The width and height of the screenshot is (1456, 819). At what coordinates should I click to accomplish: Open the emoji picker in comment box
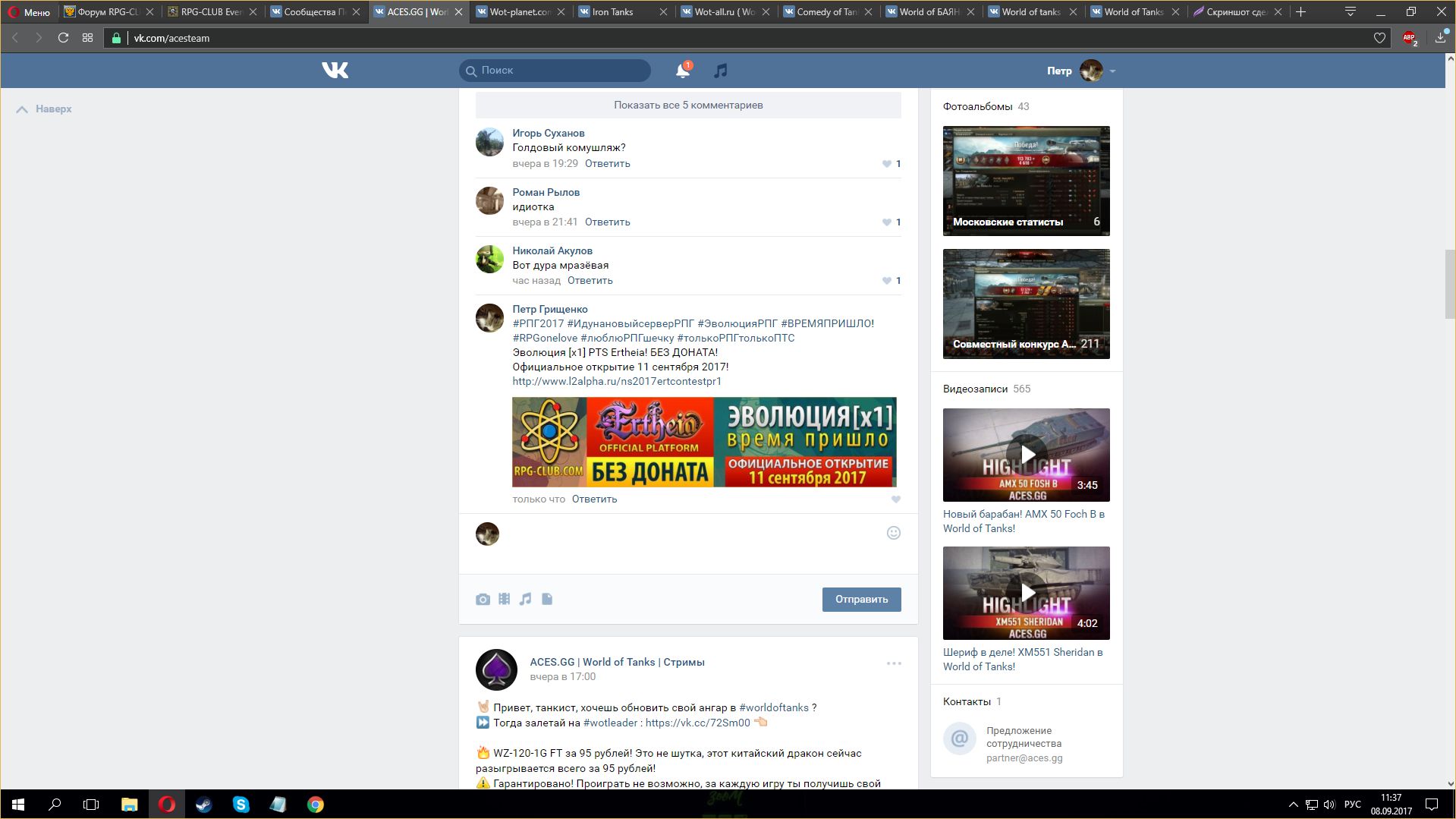(894, 533)
